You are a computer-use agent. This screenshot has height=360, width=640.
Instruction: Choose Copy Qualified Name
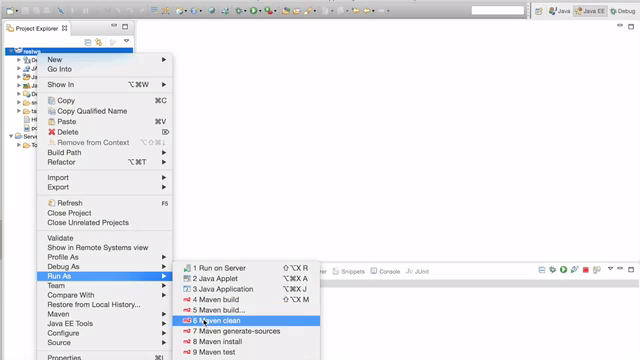pos(104,111)
